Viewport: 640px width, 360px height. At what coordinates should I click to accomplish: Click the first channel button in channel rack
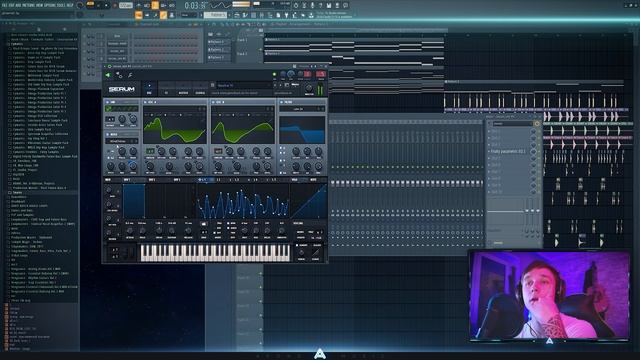coord(117,36)
